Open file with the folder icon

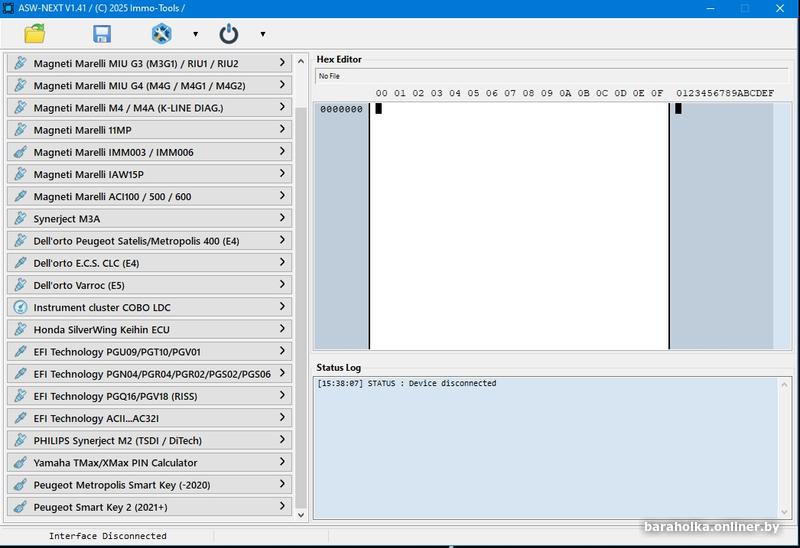pos(35,34)
